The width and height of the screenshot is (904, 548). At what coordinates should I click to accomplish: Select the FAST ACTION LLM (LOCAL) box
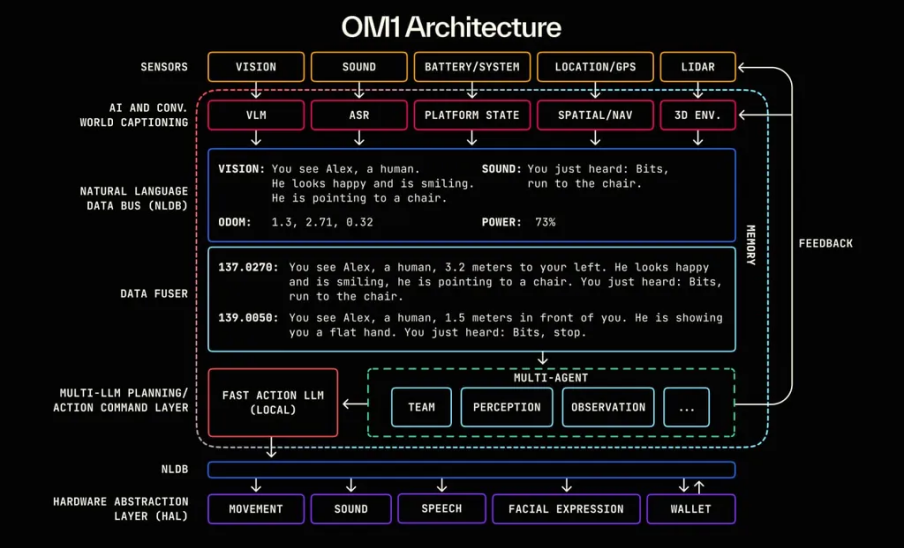pyautogui.click(x=273, y=402)
